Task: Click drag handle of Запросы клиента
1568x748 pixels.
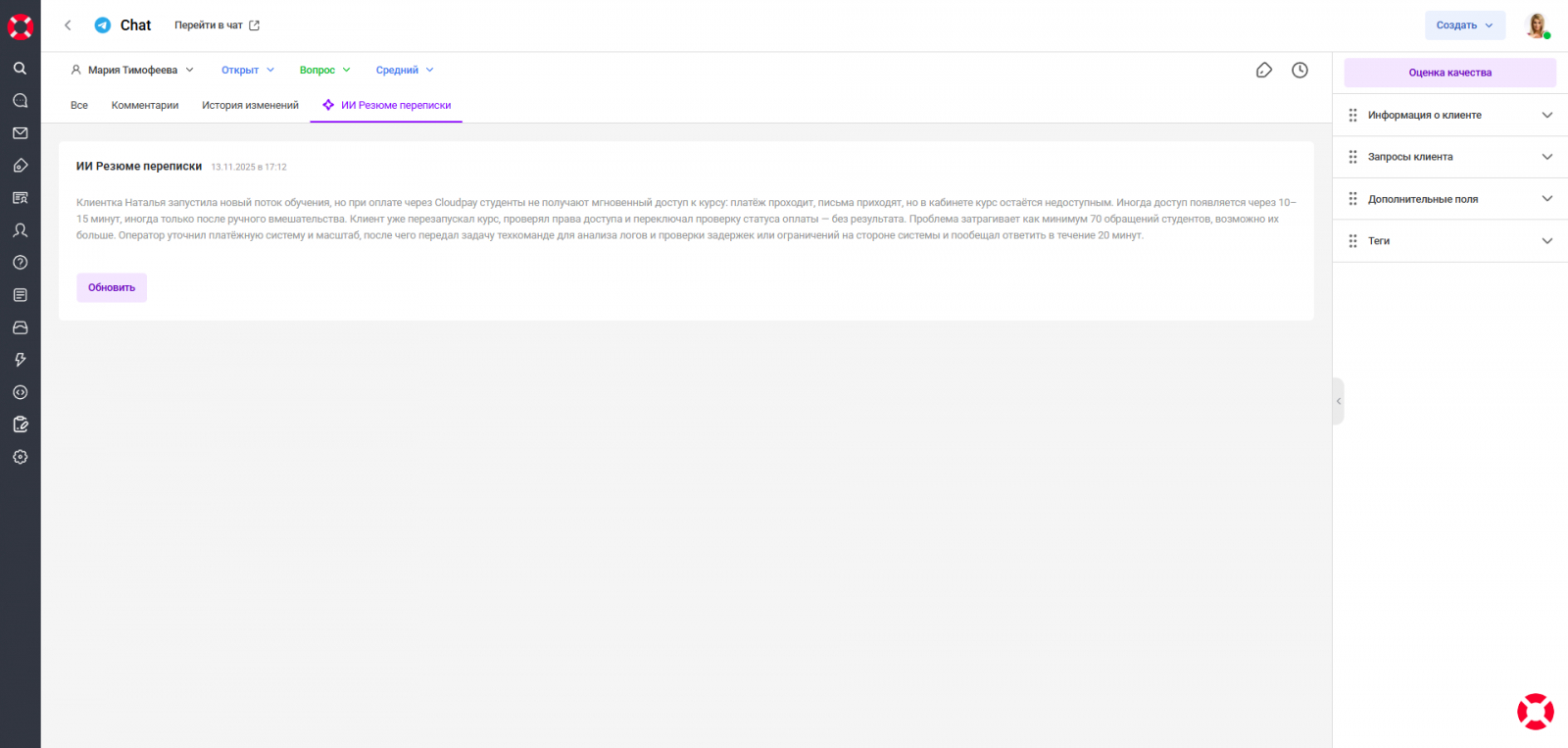Action: coord(1352,157)
